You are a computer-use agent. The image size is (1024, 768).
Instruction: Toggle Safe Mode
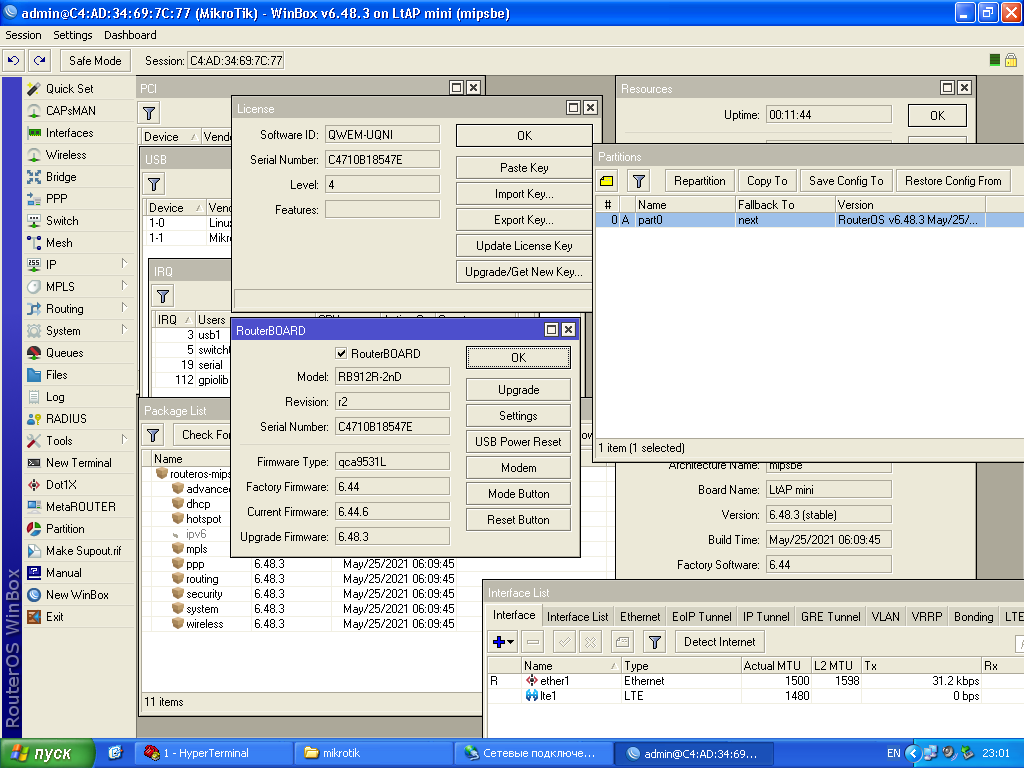coord(95,61)
